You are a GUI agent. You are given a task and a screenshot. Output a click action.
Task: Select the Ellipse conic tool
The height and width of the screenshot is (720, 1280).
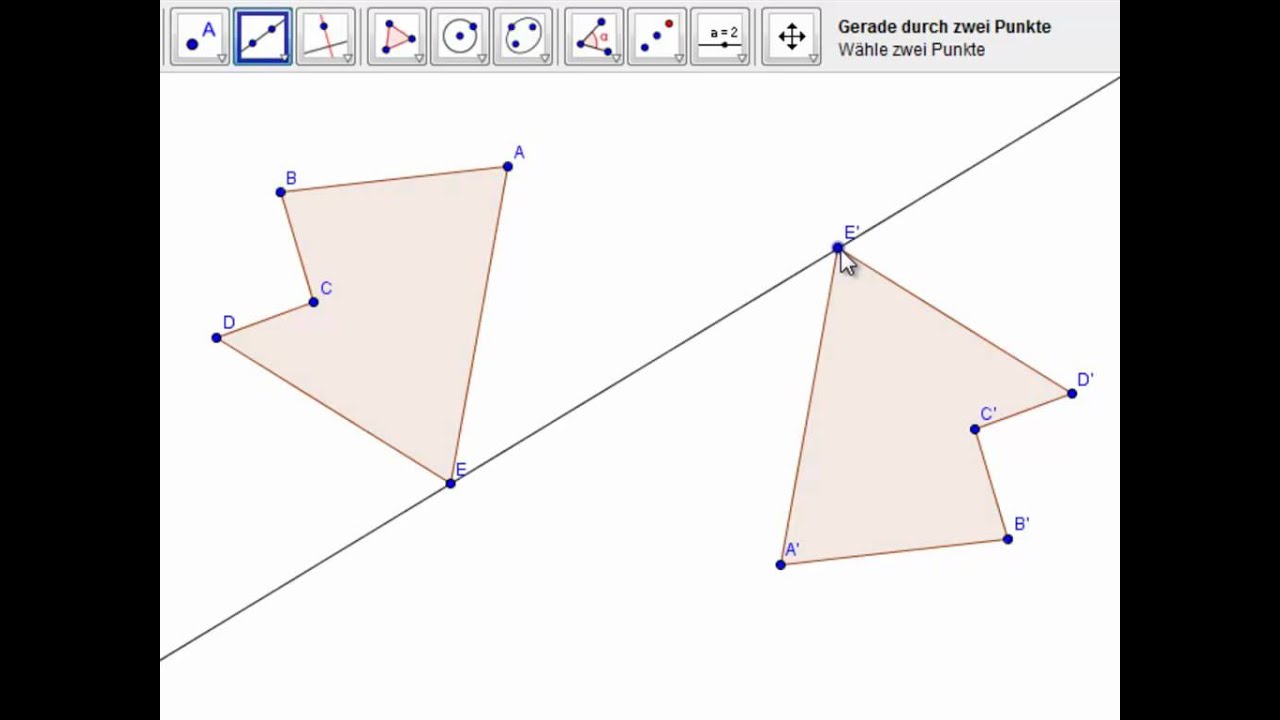click(x=523, y=37)
